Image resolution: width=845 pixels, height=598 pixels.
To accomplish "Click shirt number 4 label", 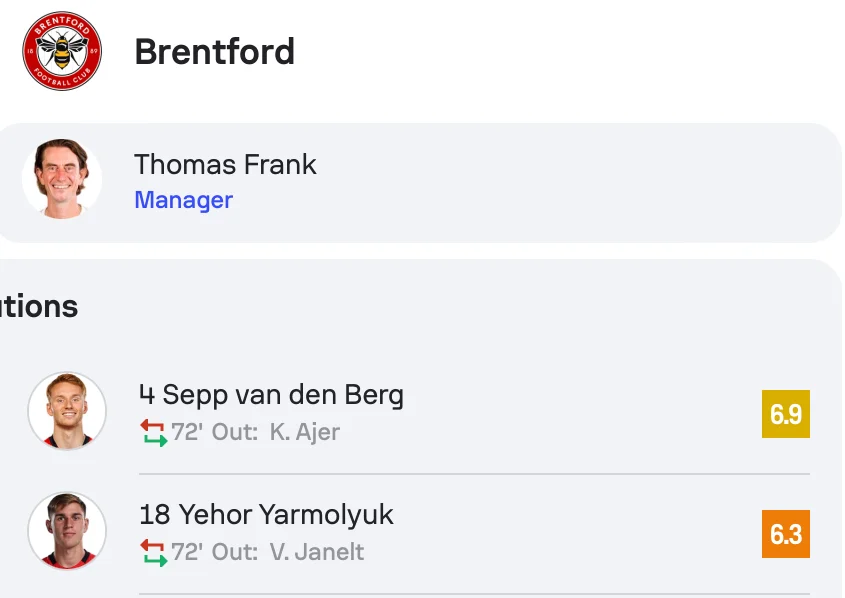I will click(146, 395).
